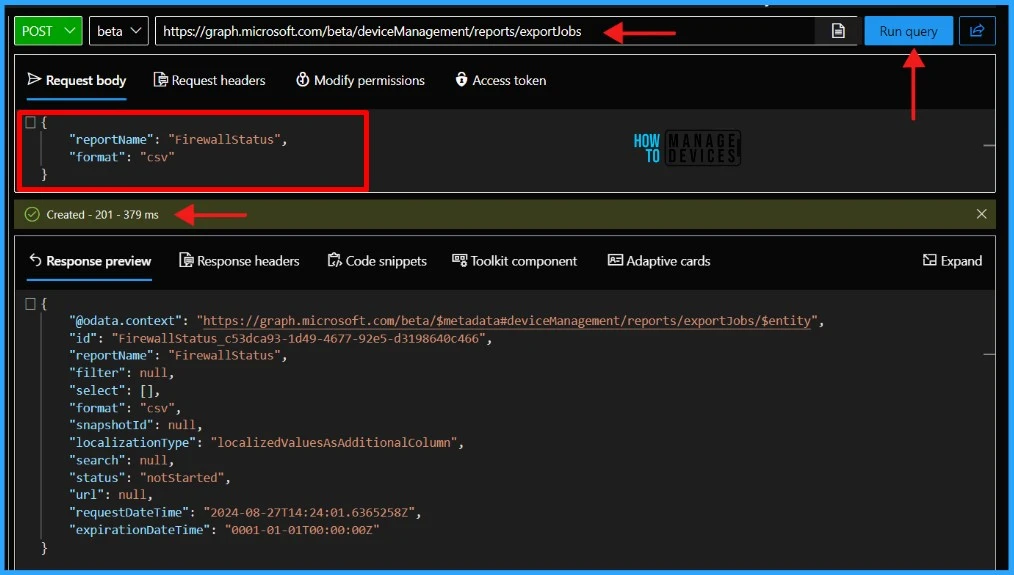
Task: Click the FirewallStatus id value in response
Action: coord(301,338)
